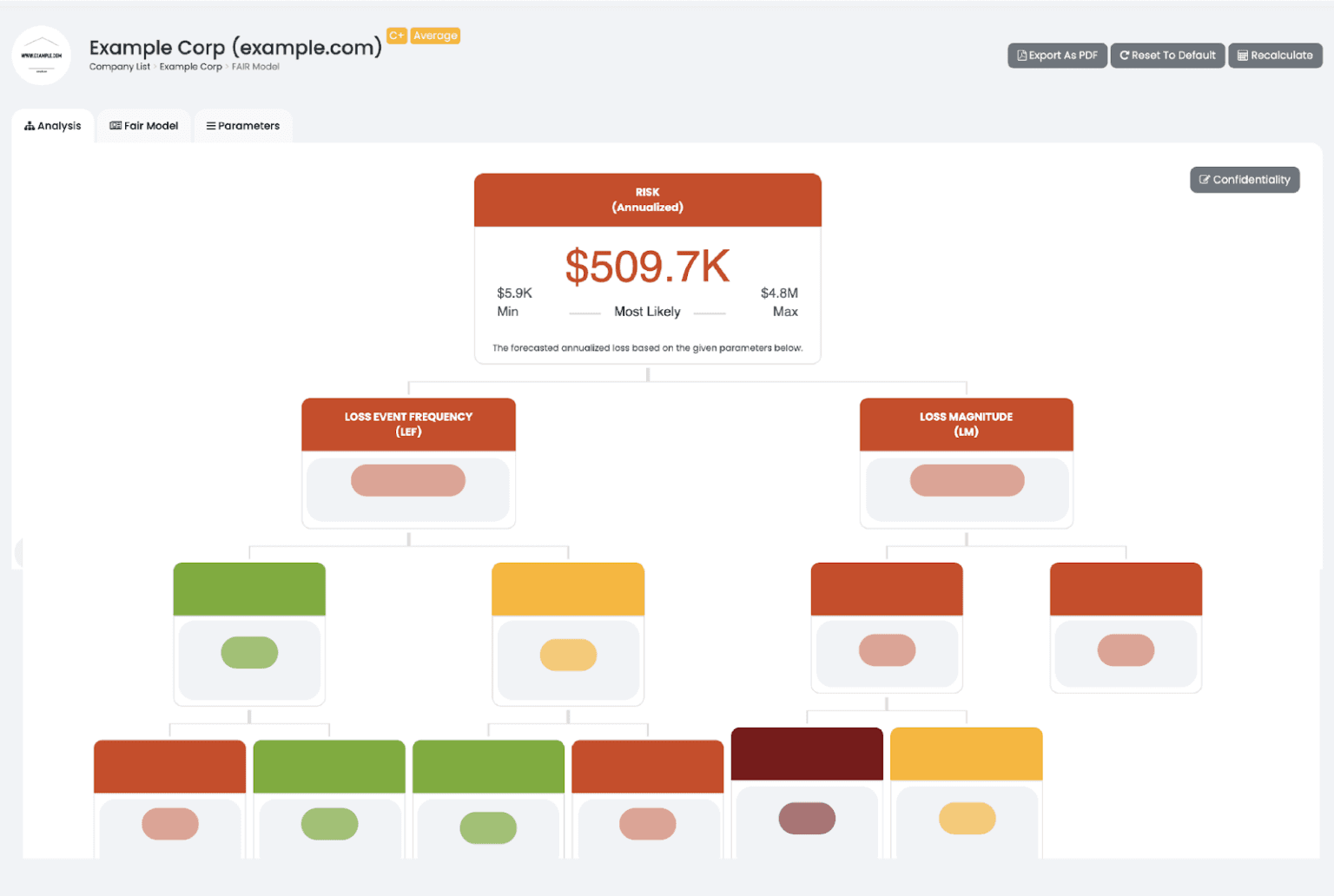This screenshot has height=896, width=1334.
Task: Select the Analysis tab
Action: (53, 126)
